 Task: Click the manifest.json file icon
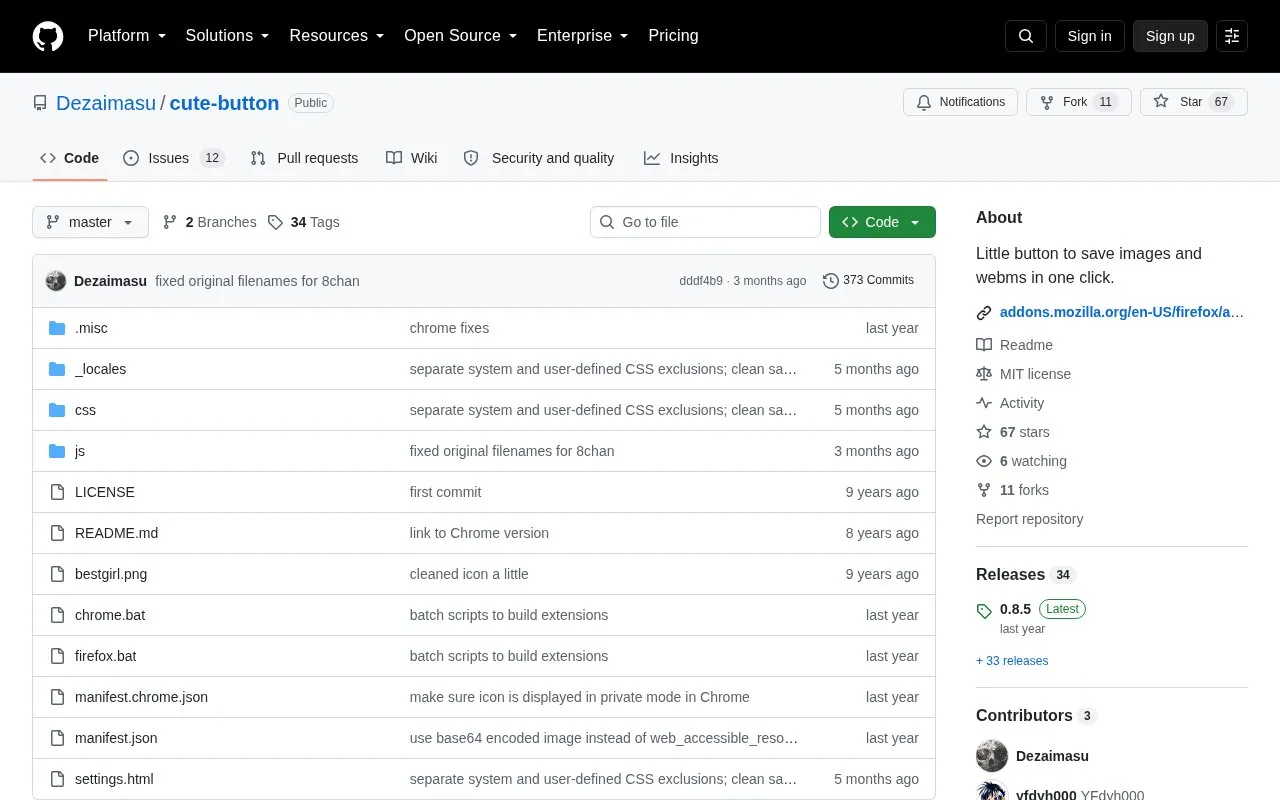pyautogui.click(x=57, y=738)
